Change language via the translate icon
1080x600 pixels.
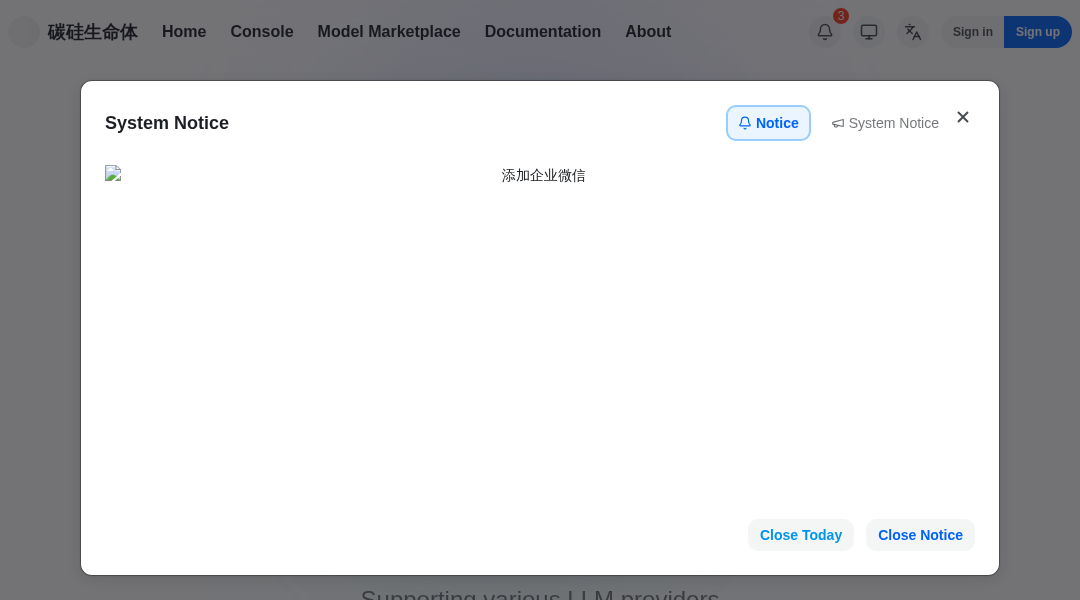(x=913, y=32)
